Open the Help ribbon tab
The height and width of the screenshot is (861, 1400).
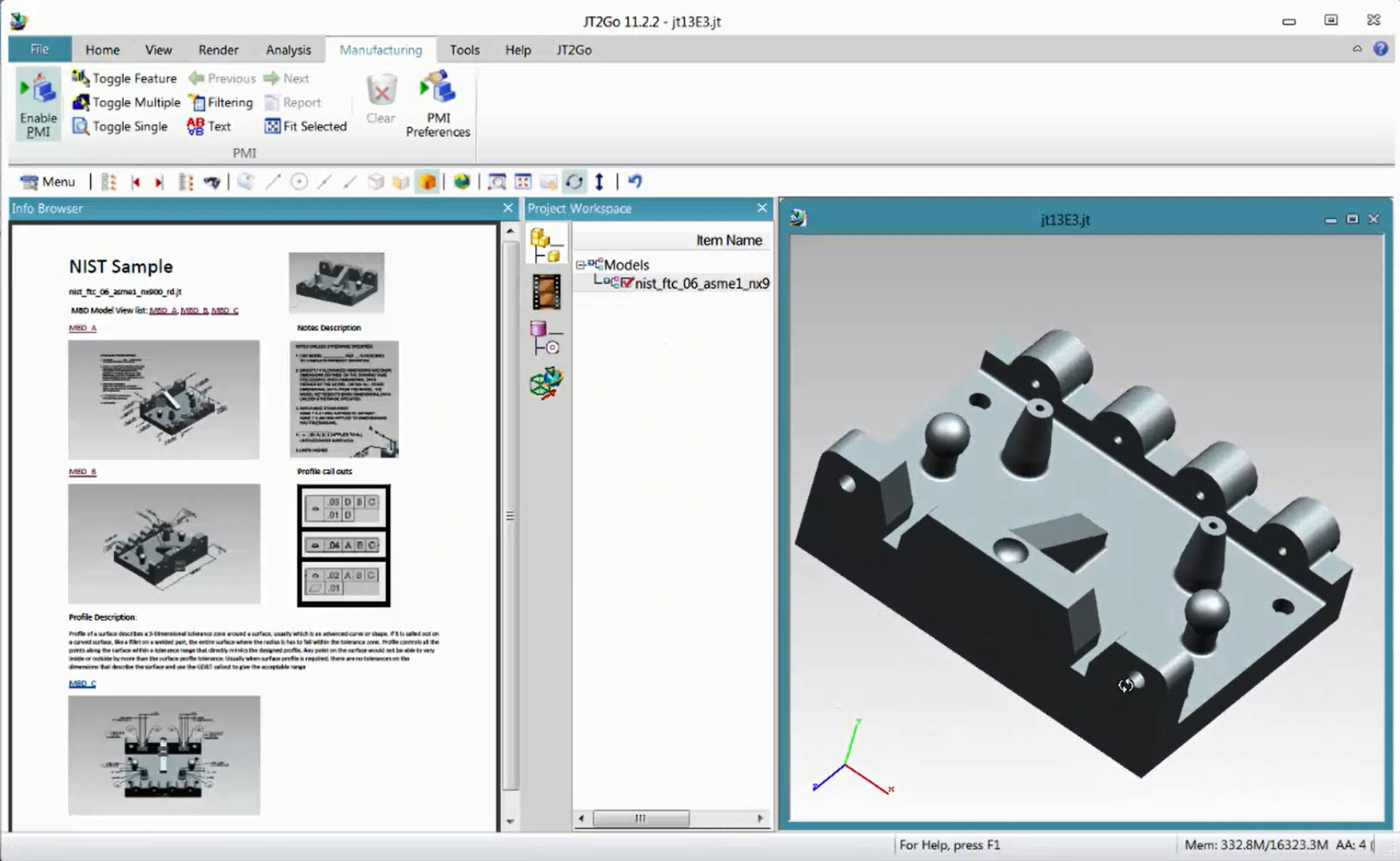pyautogui.click(x=518, y=49)
